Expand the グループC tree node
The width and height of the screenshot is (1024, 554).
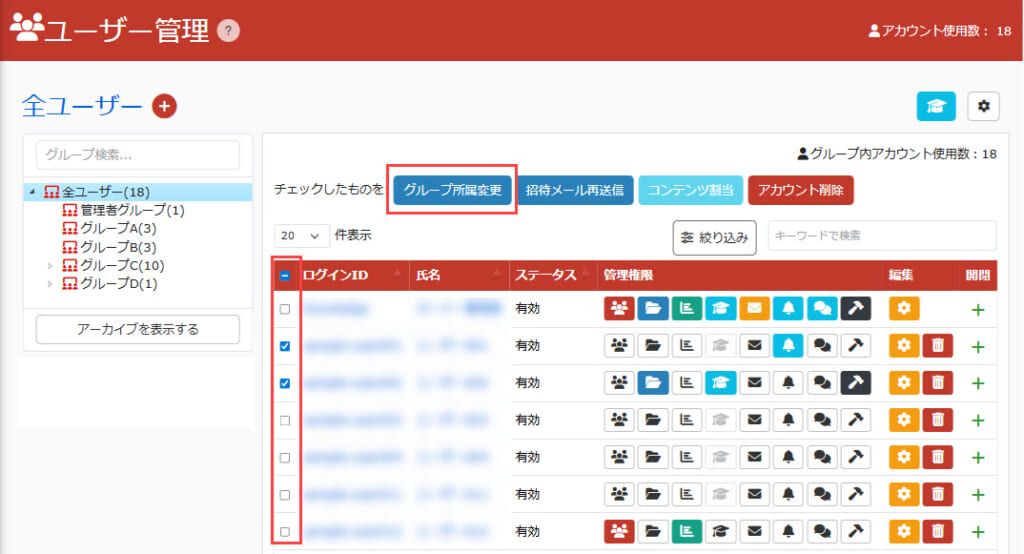(52, 265)
